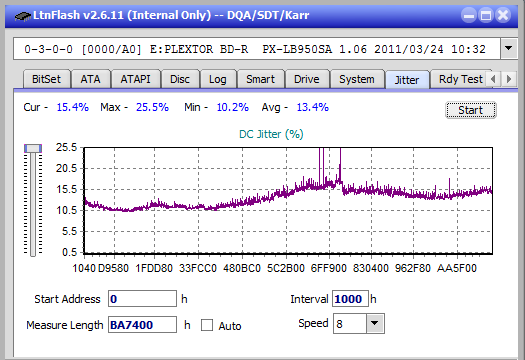Click the vertical scale slider thumb

tap(33, 148)
